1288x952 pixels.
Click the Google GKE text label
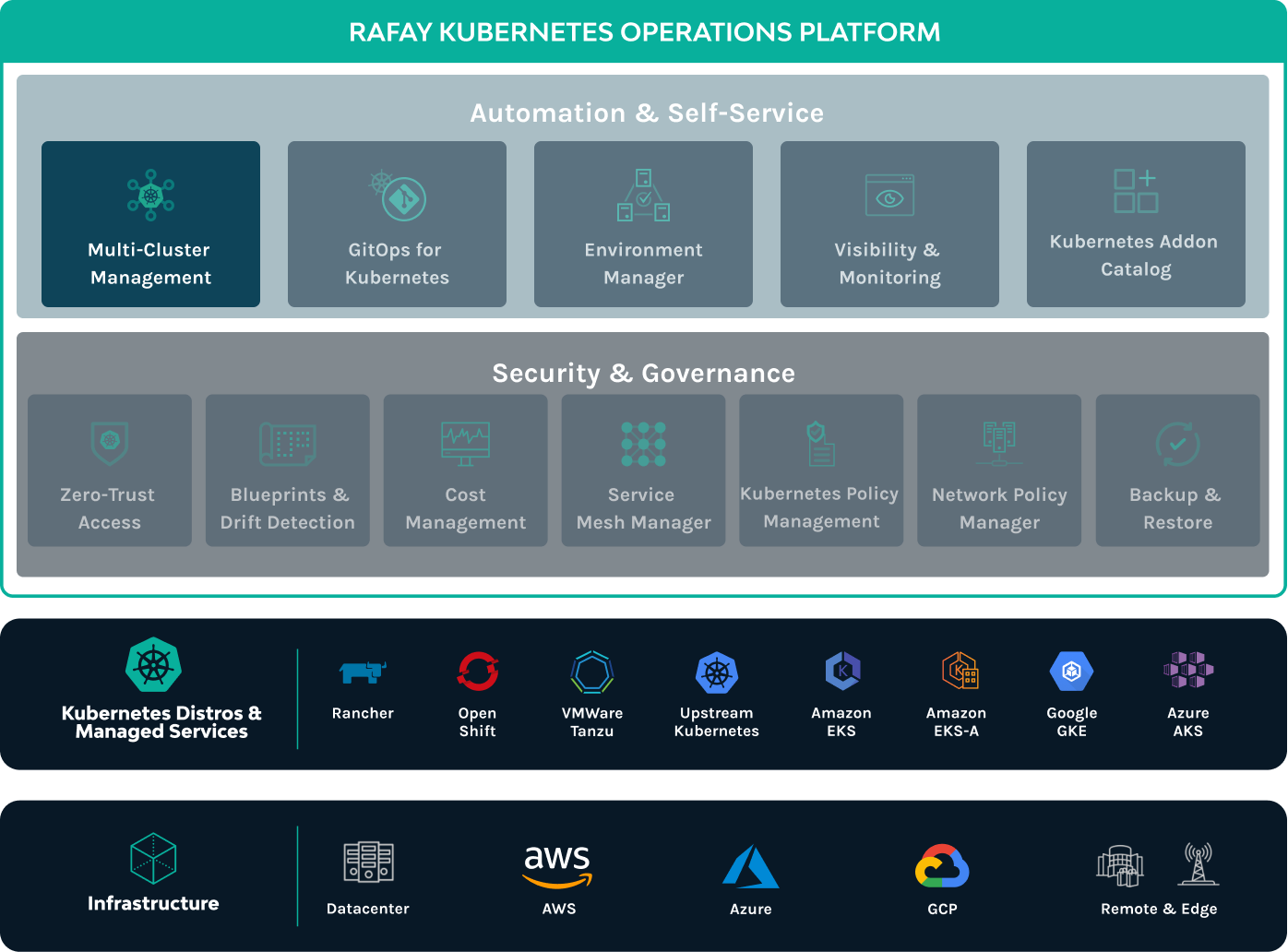[x=1072, y=722]
